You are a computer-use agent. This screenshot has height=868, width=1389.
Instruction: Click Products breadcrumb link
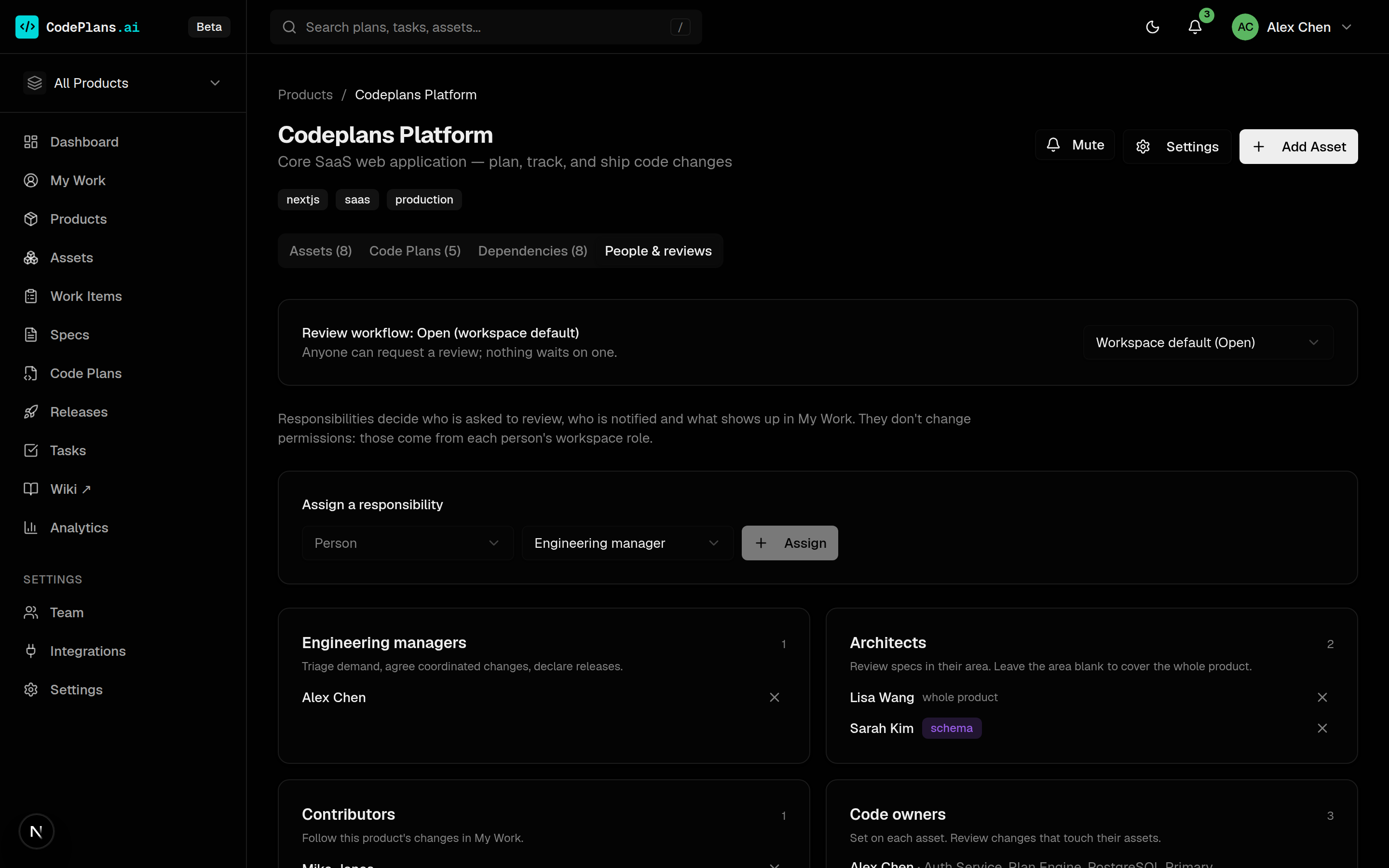click(305, 95)
